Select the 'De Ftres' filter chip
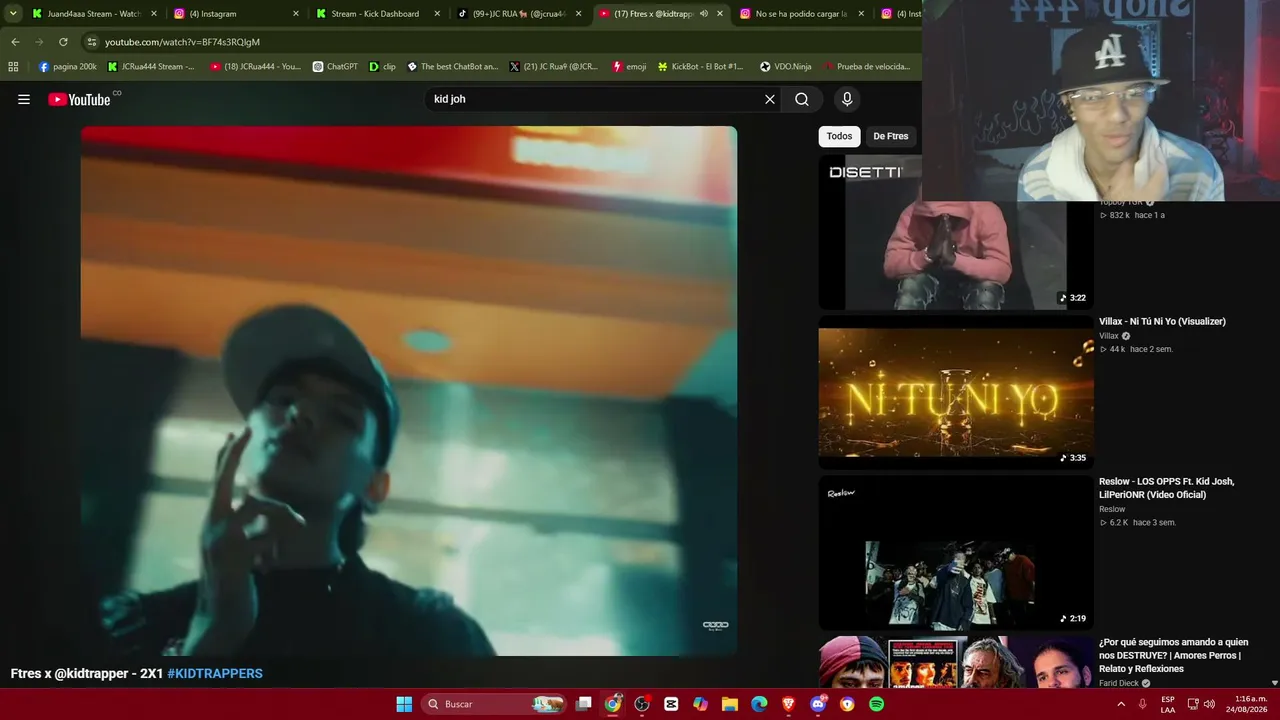 [x=891, y=136]
